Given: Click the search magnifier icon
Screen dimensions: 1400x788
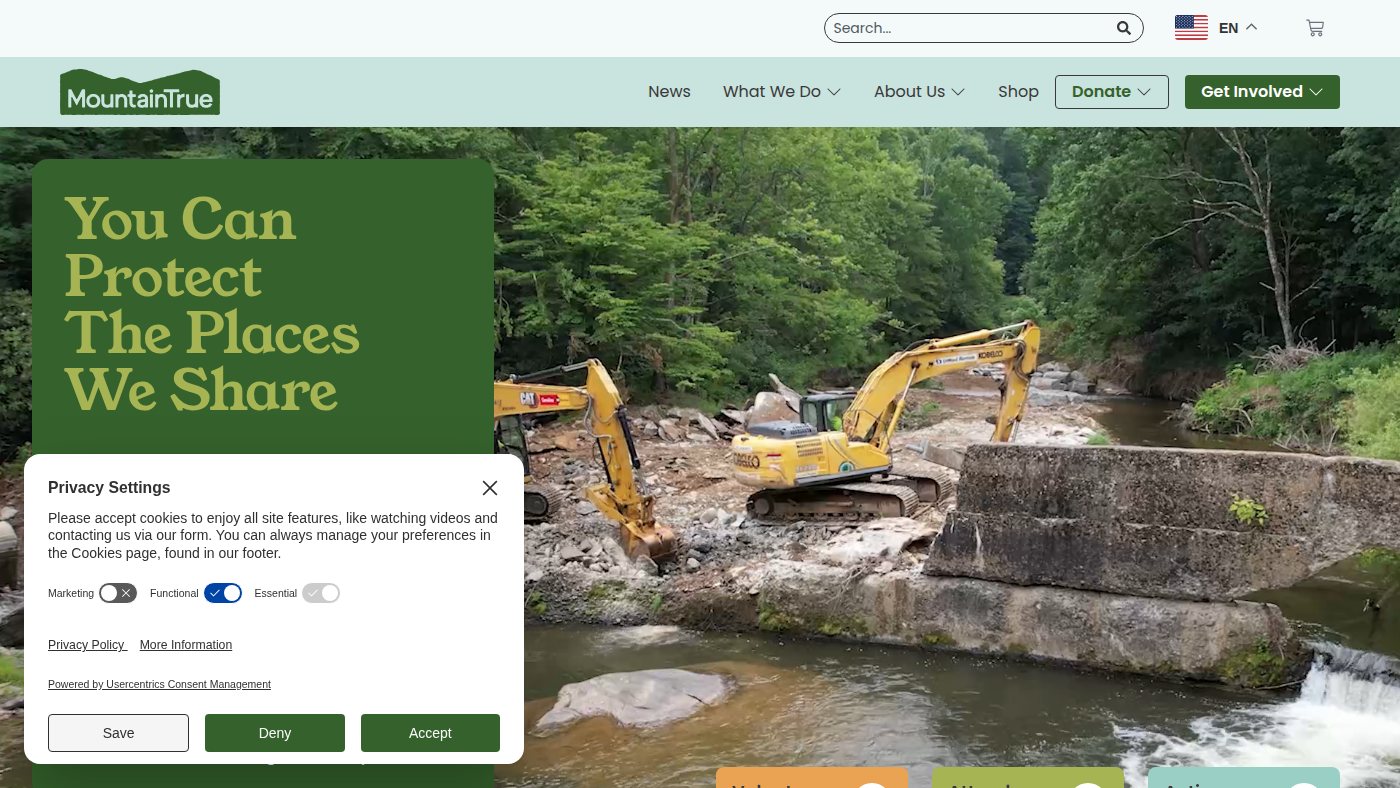Looking at the screenshot, I should (1124, 28).
